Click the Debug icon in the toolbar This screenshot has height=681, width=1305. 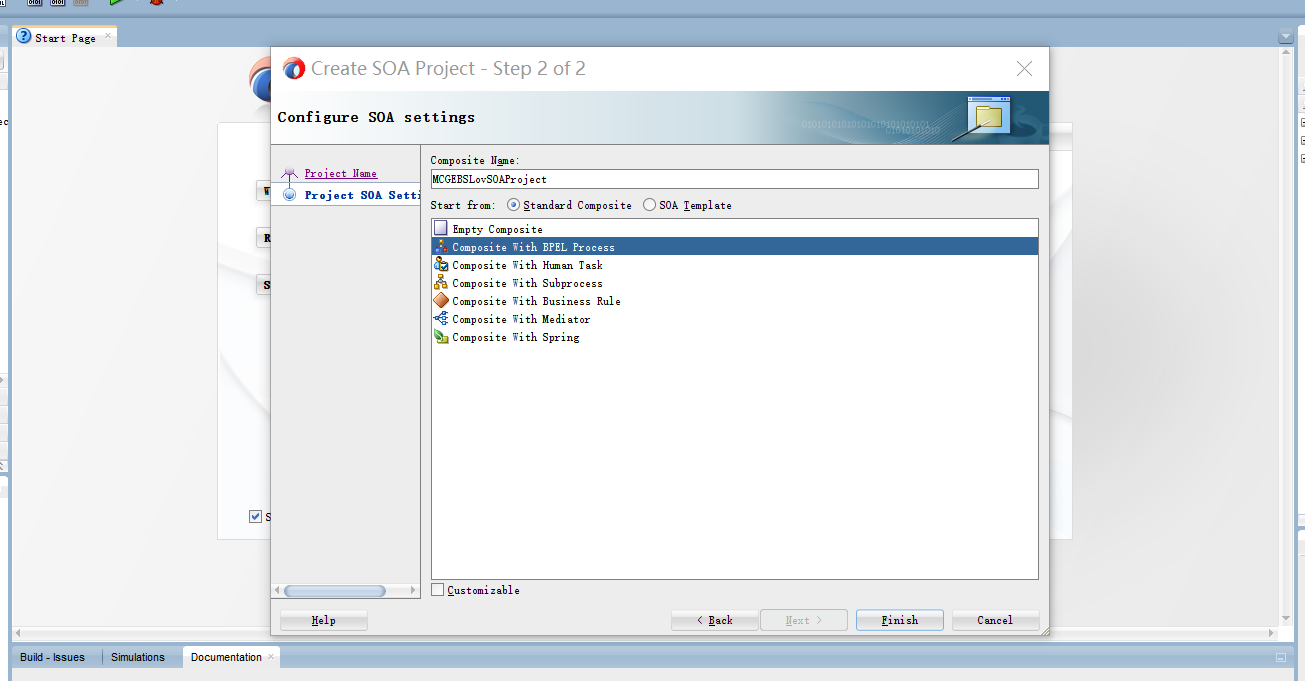point(155,4)
